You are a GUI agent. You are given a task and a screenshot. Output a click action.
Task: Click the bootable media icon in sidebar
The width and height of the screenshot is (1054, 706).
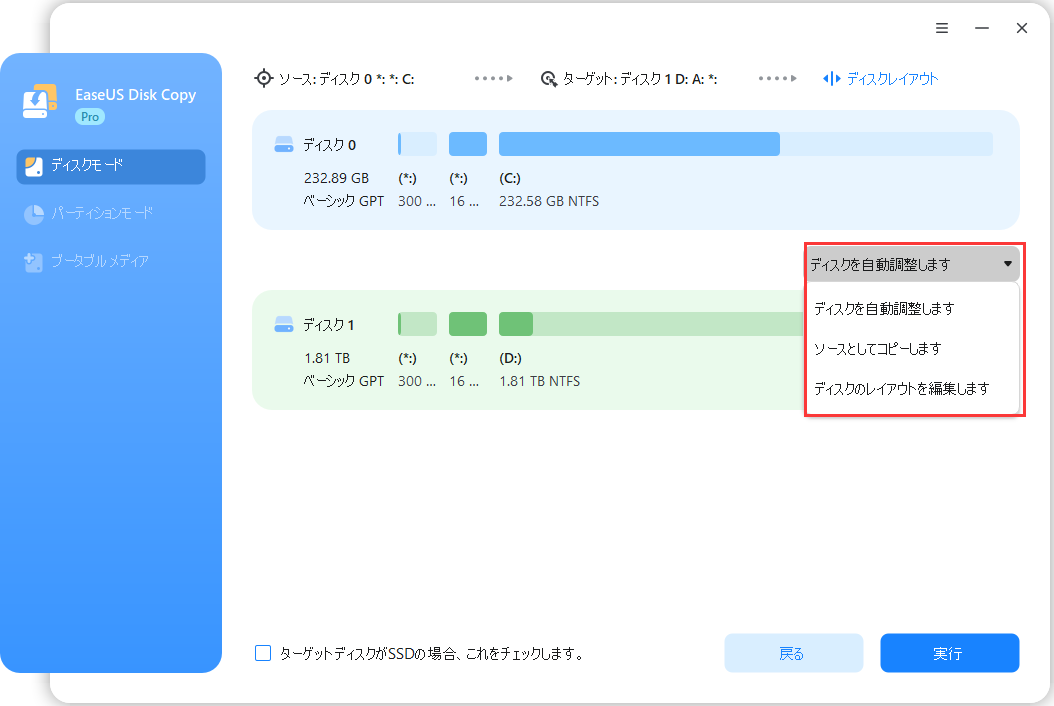(34, 262)
